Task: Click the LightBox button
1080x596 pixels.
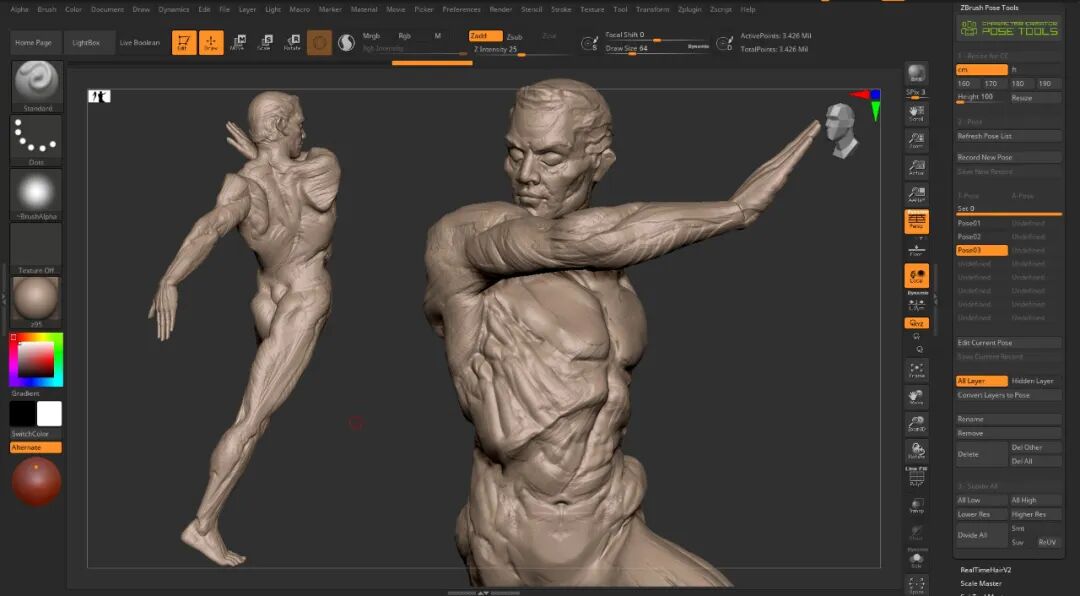Action: coord(86,43)
